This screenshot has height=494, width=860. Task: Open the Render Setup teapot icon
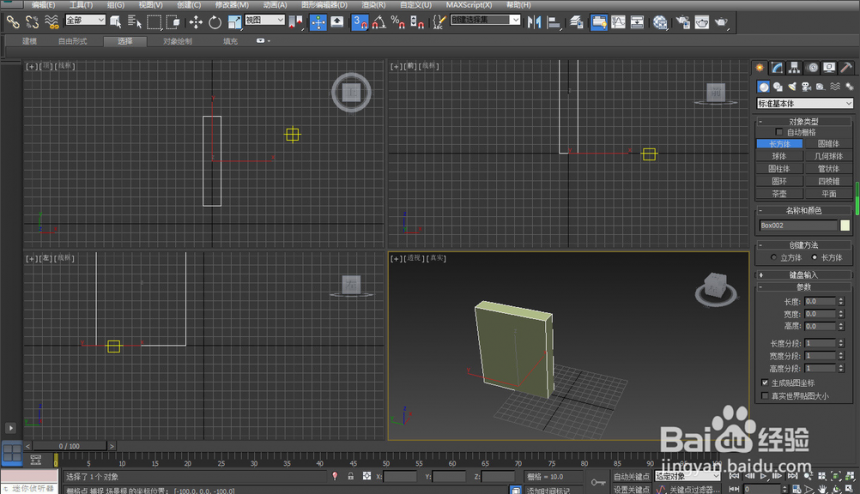pyautogui.click(x=683, y=22)
